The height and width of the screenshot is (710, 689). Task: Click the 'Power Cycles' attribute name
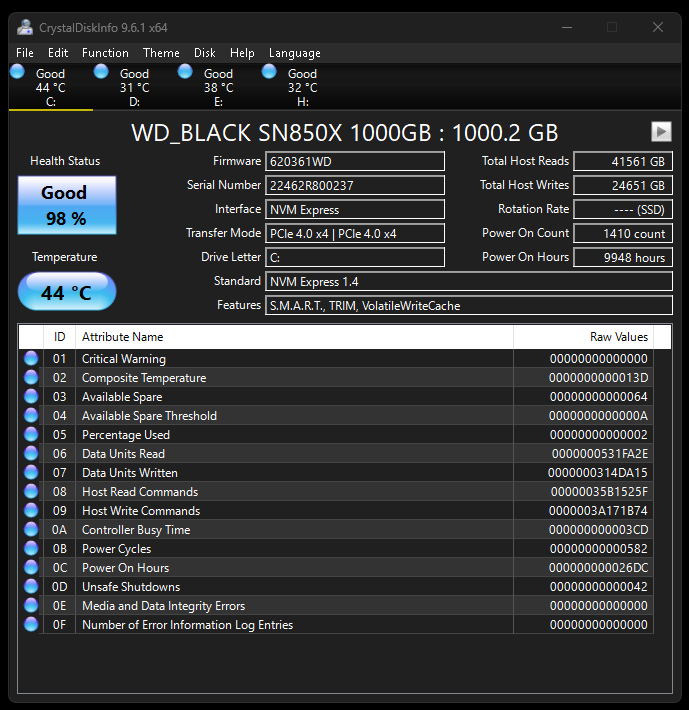[116, 549]
